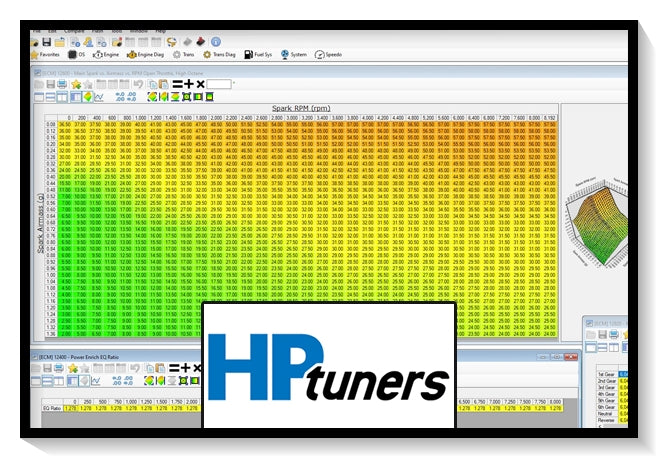Click the gray eraser icon in main toolbar
Viewport: 658px width, 458px height.
(x=188, y=42)
